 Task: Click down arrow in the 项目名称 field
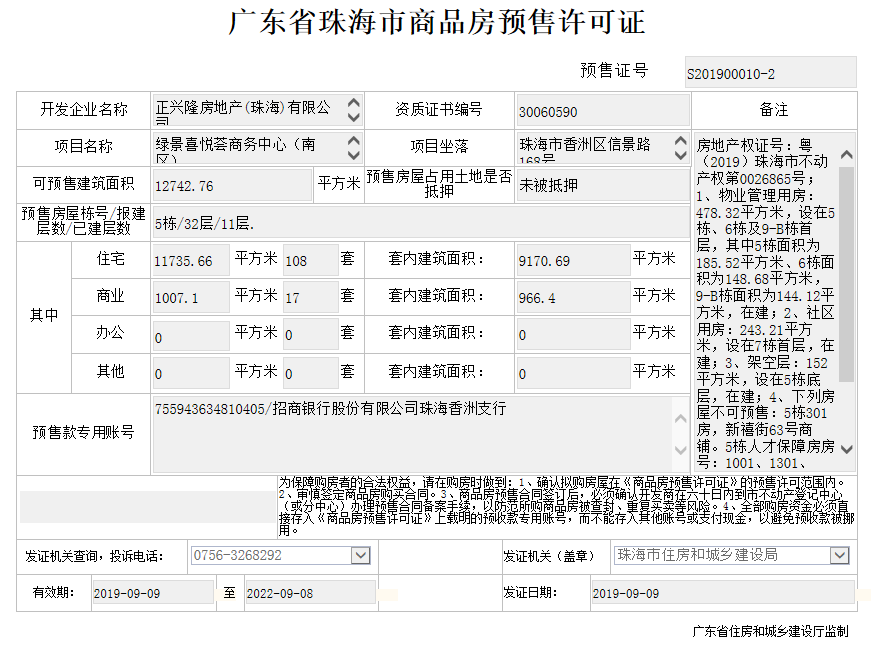pos(353,155)
